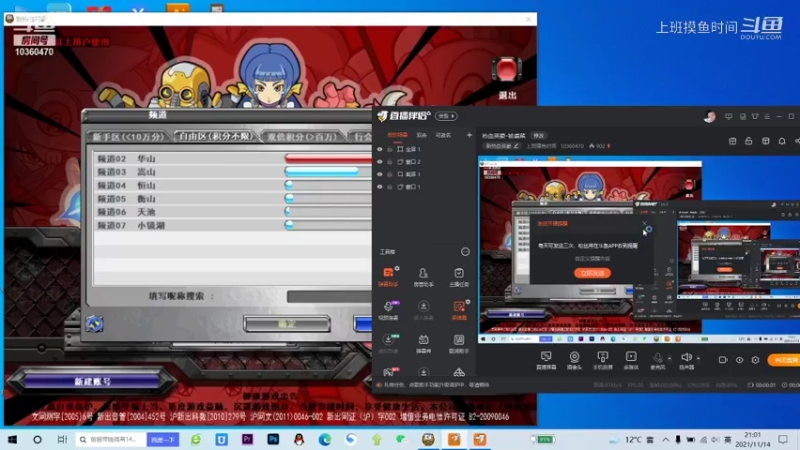The image size is (800, 450).
Task: Open the third-row rightmost toolbox tool
Action: (x=459, y=343)
